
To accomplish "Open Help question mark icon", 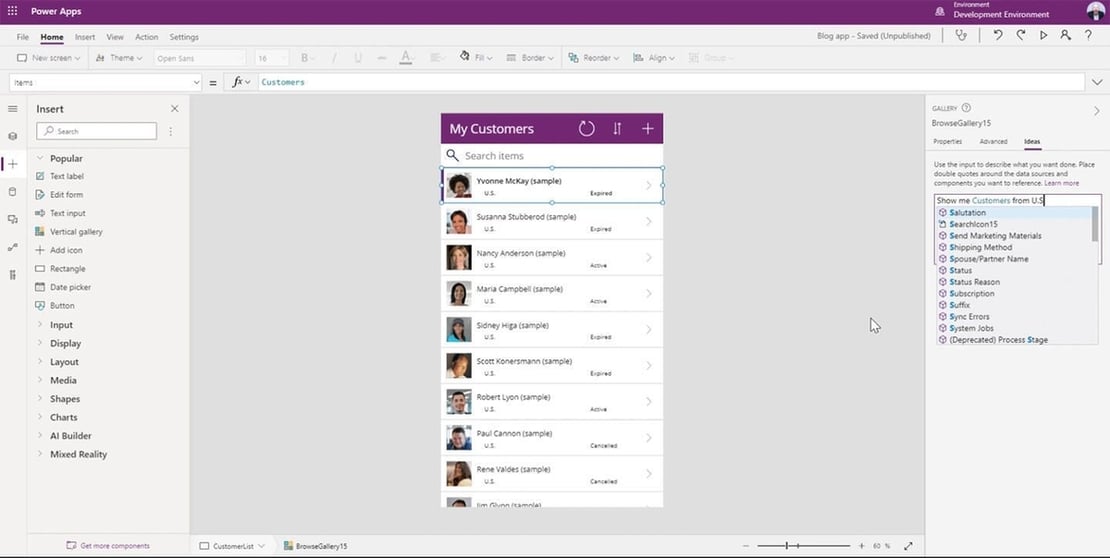I will click(x=1088, y=35).
